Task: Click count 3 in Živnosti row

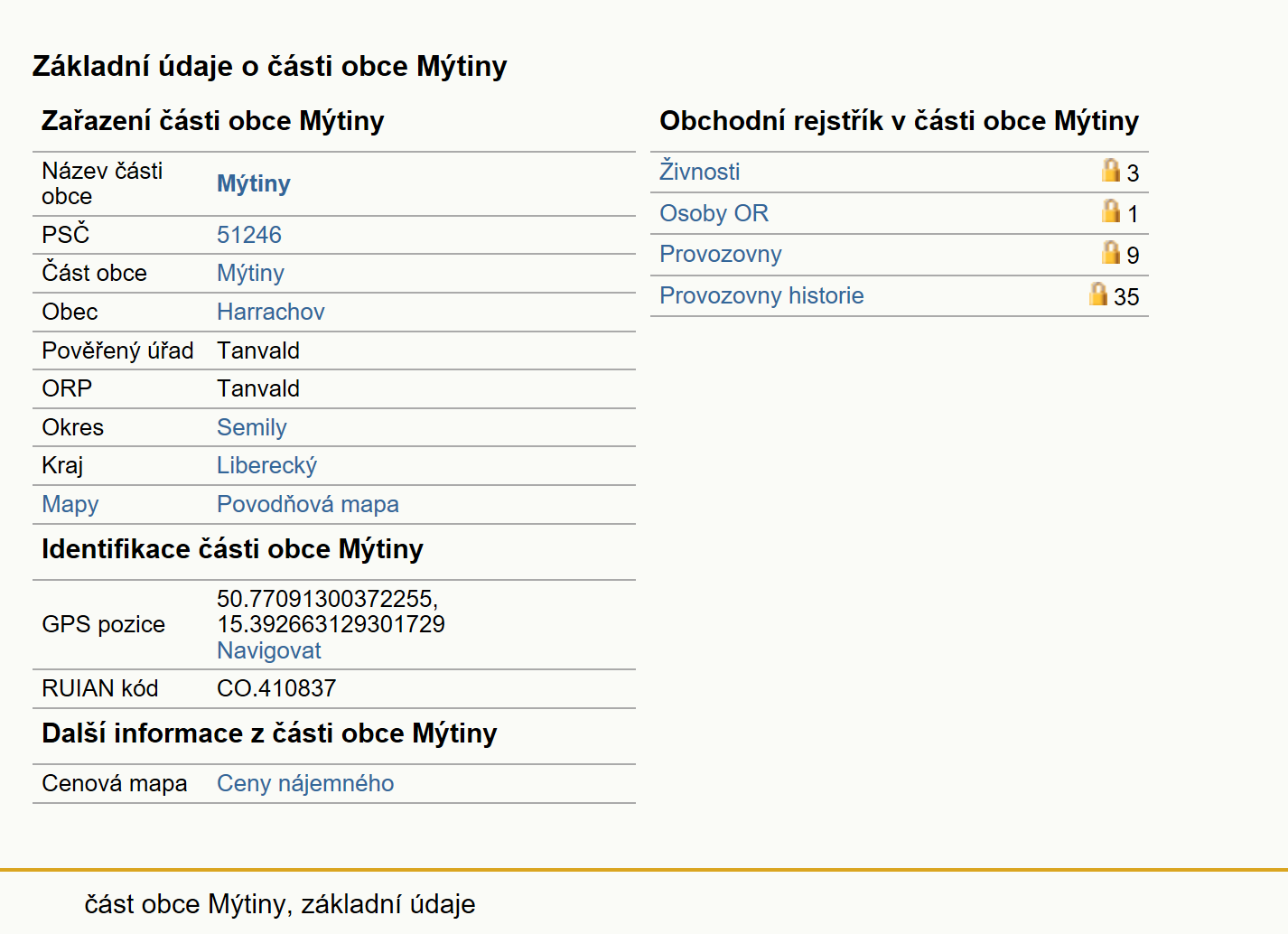Action: (x=1133, y=173)
